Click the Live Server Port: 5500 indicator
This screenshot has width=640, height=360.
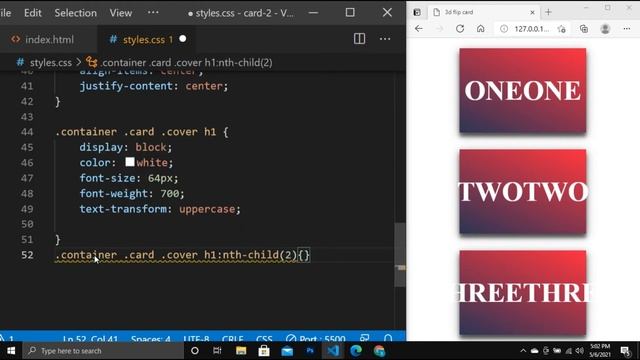point(316,339)
